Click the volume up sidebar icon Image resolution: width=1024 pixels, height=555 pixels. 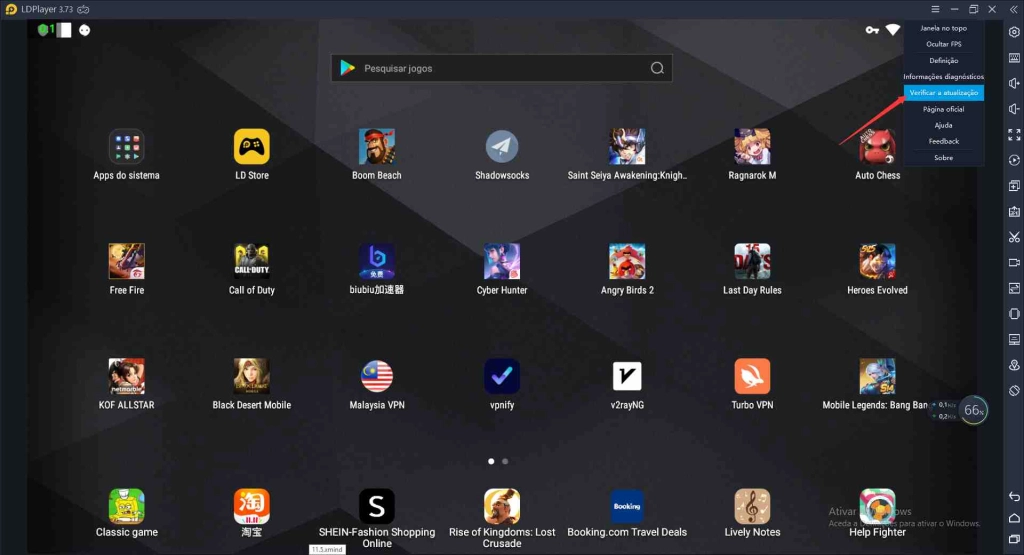click(1014, 84)
